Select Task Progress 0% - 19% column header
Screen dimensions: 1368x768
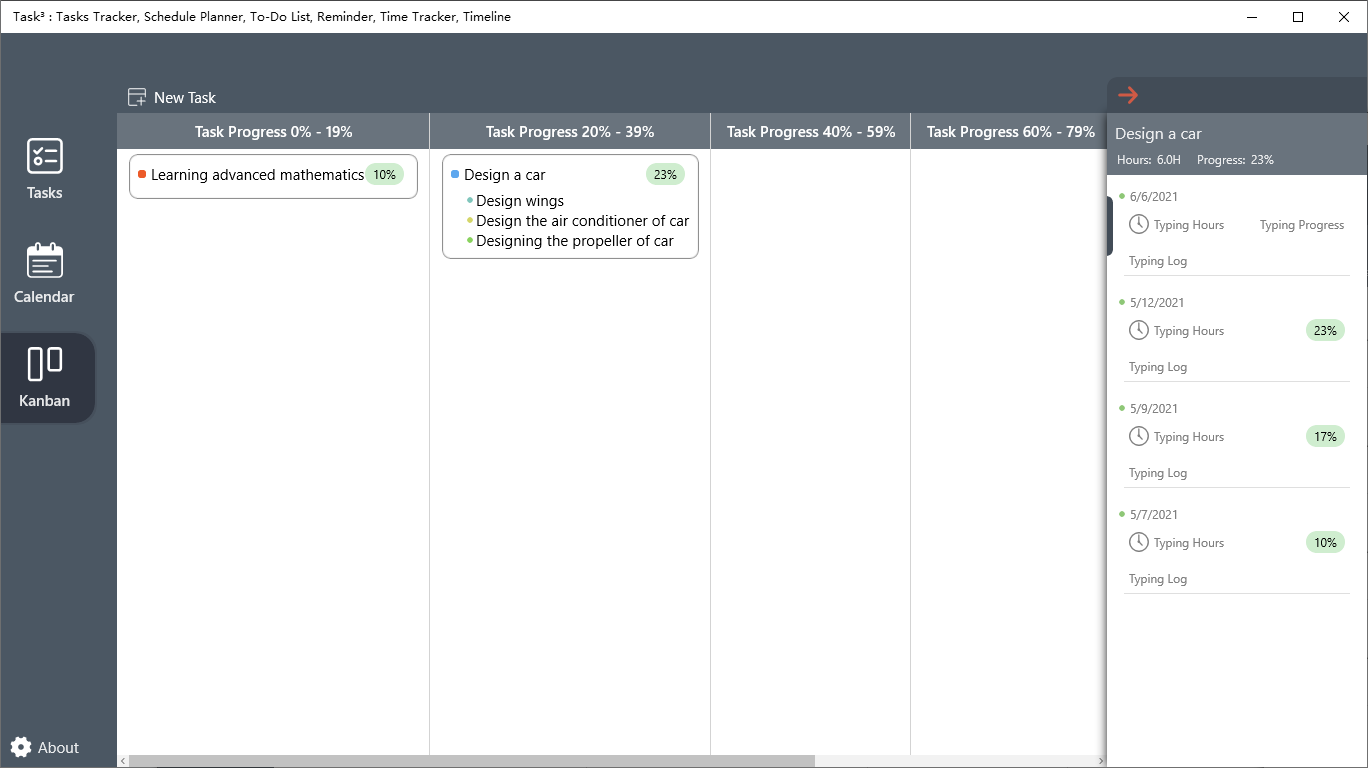coord(273,132)
